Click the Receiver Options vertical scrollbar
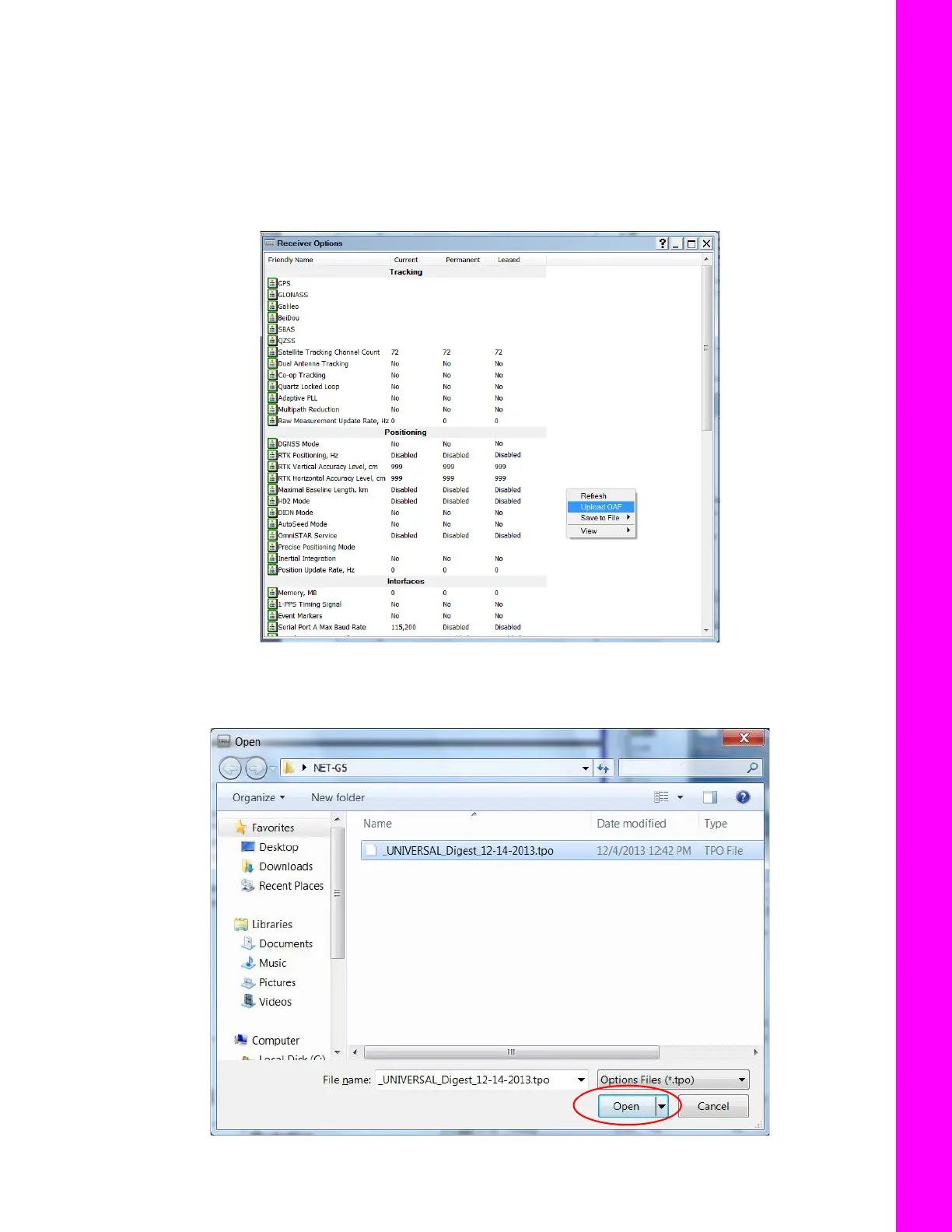Viewport: 952px width, 1232px height. [x=706, y=348]
